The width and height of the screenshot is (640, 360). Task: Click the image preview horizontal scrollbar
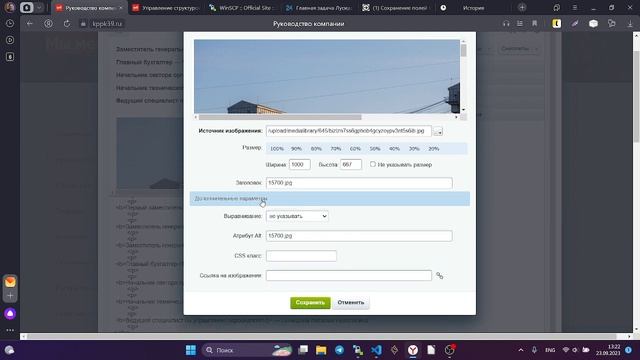pyautogui.click(x=280, y=117)
